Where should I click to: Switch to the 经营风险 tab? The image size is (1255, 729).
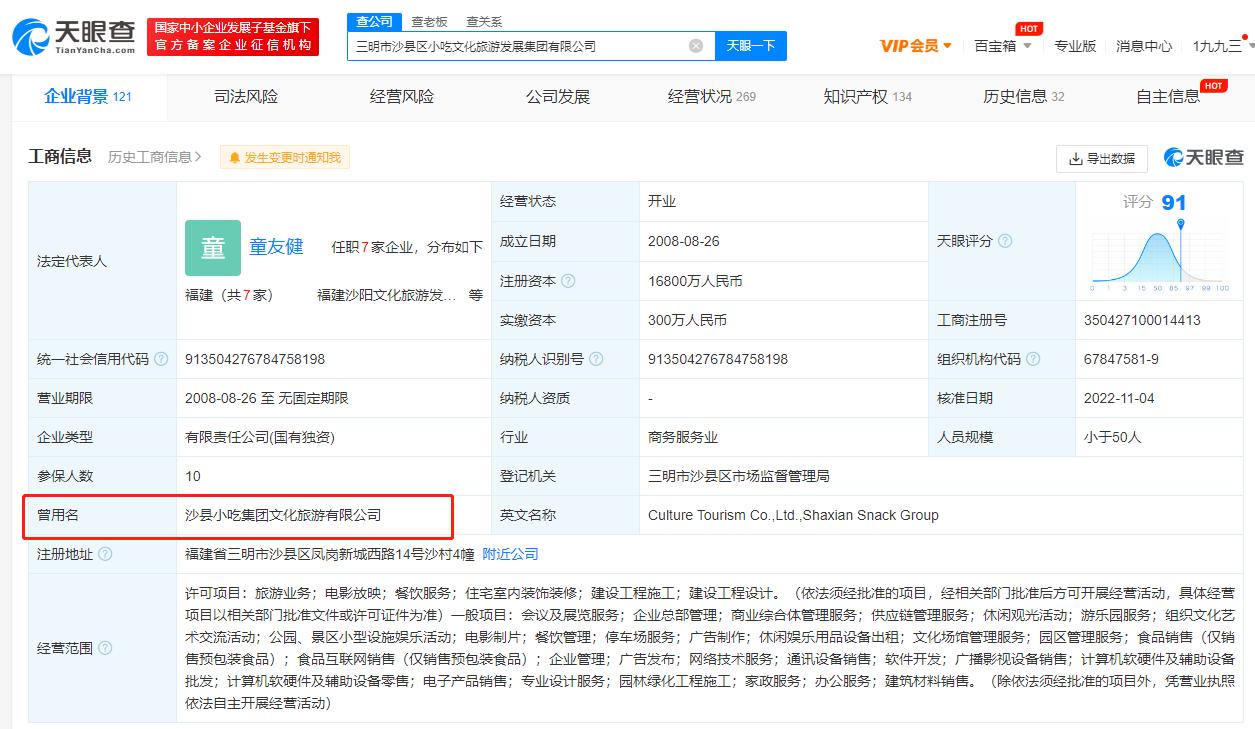tap(402, 97)
